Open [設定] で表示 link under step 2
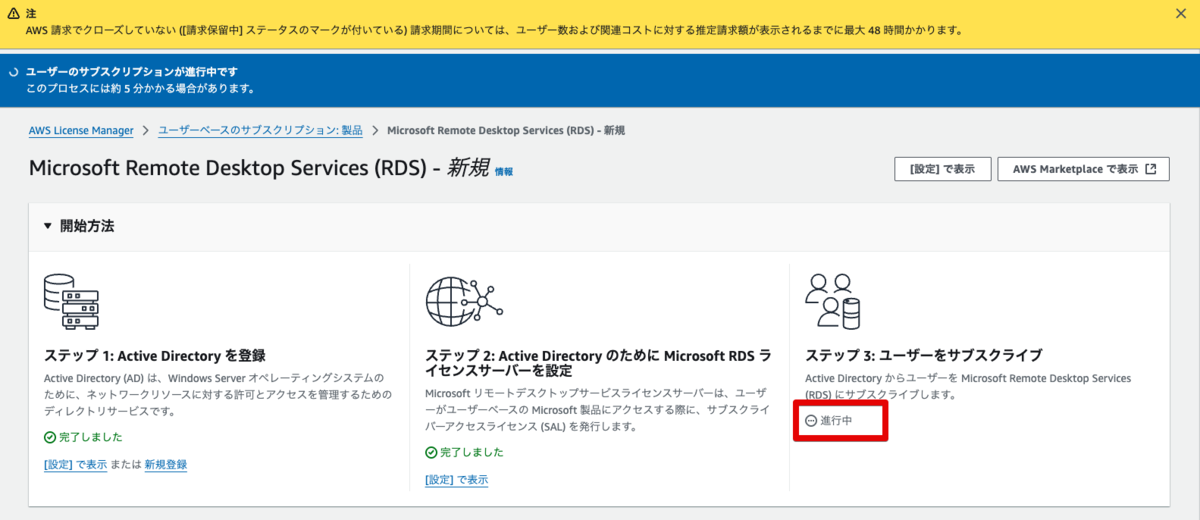The image size is (1200, 520). [457, 480]
